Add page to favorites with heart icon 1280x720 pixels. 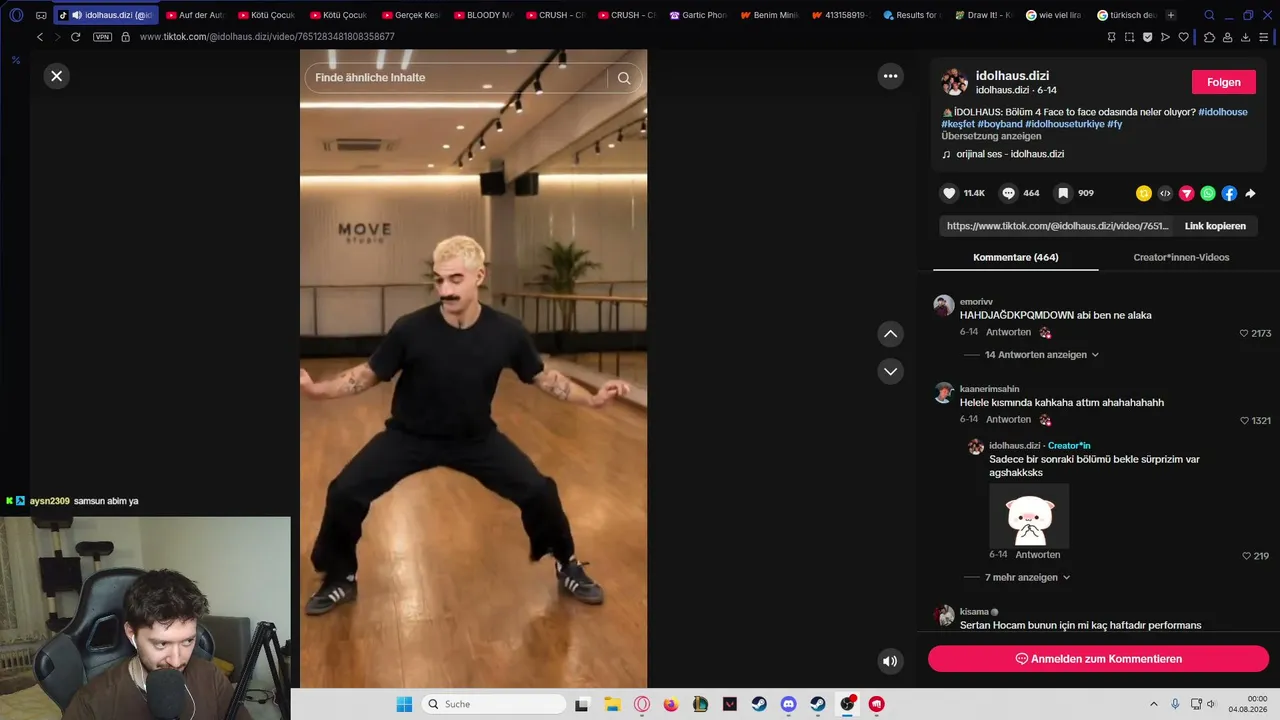pos(1184,37)
